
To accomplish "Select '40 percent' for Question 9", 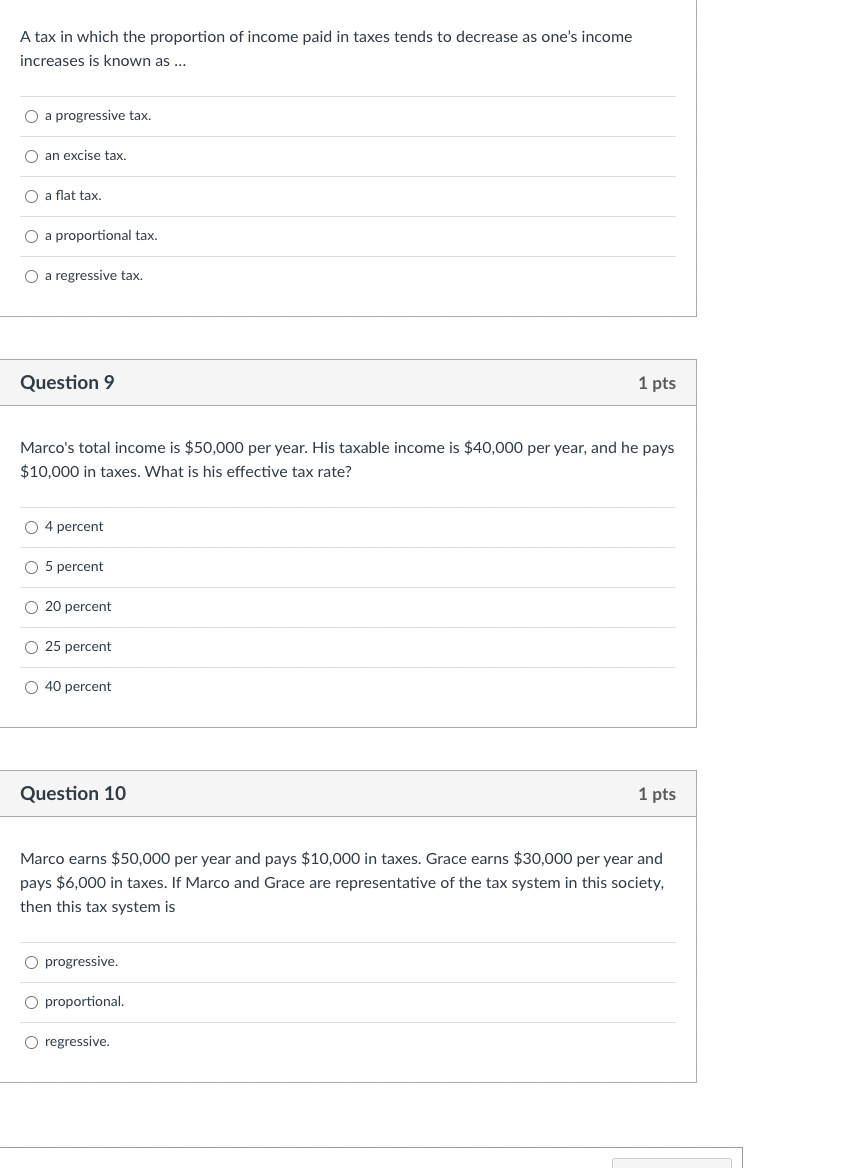I will coord(31,687).
